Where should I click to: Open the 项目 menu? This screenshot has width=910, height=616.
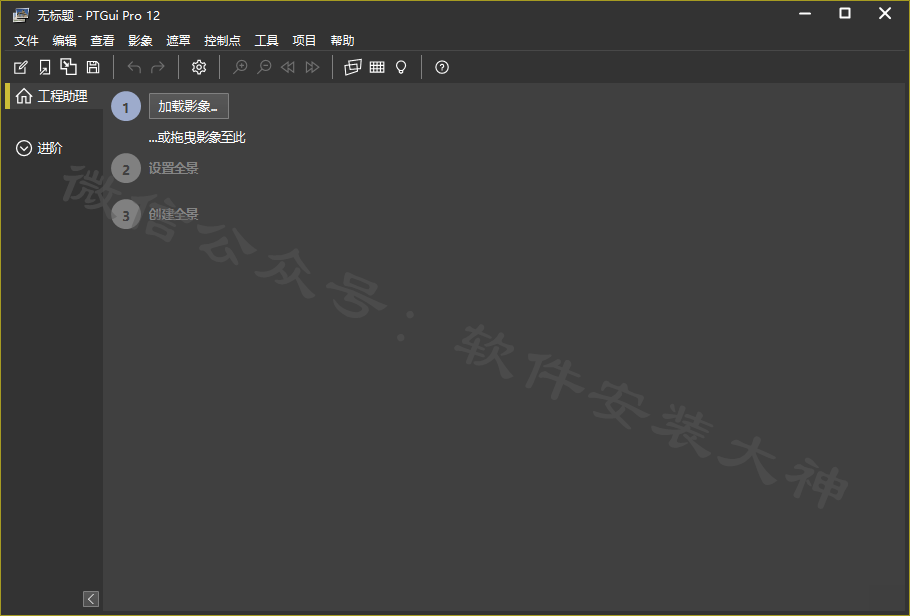pos(304,41)
